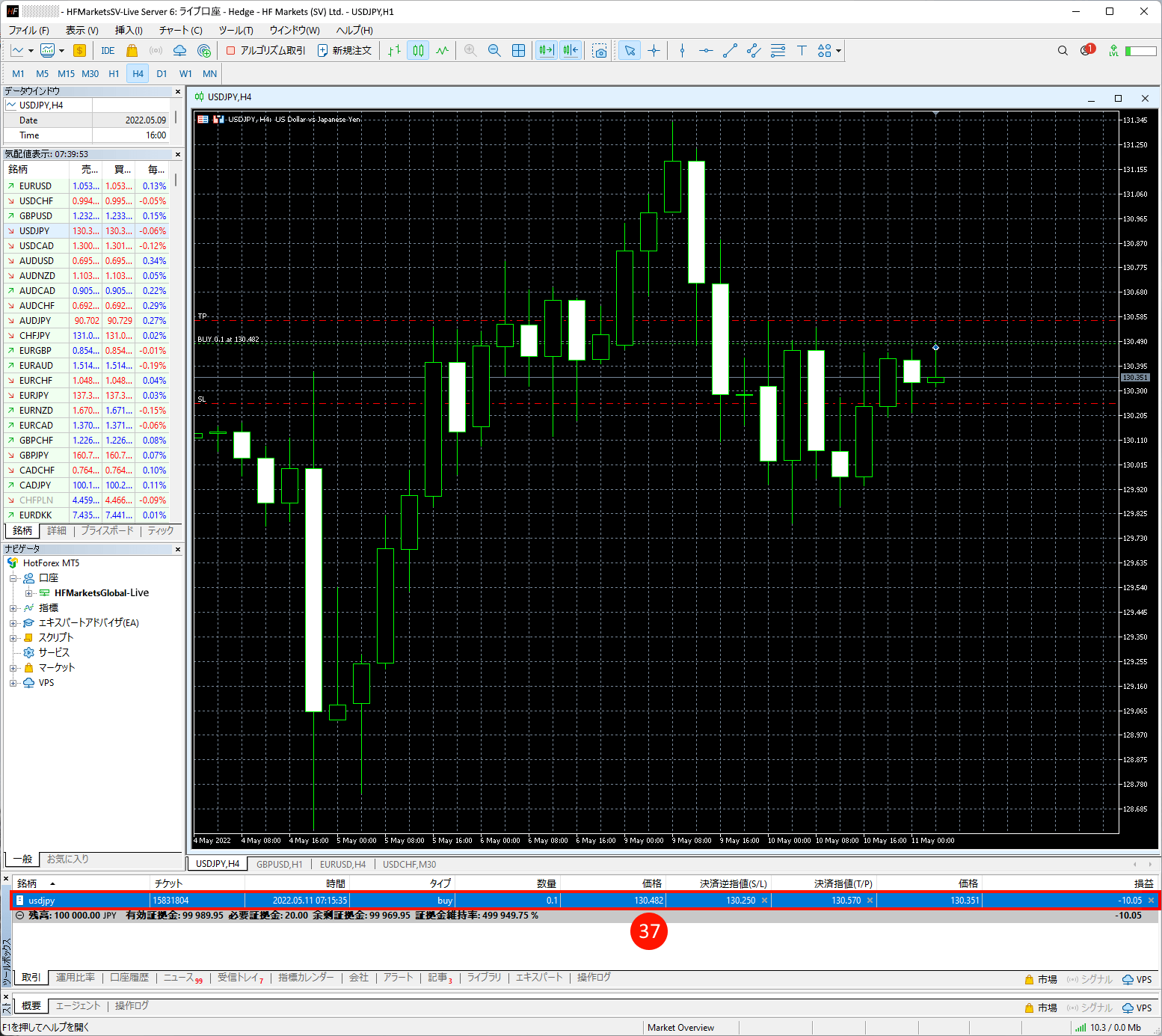
Task: Select the horizontal line drawing tool
Action: [706, 51]
